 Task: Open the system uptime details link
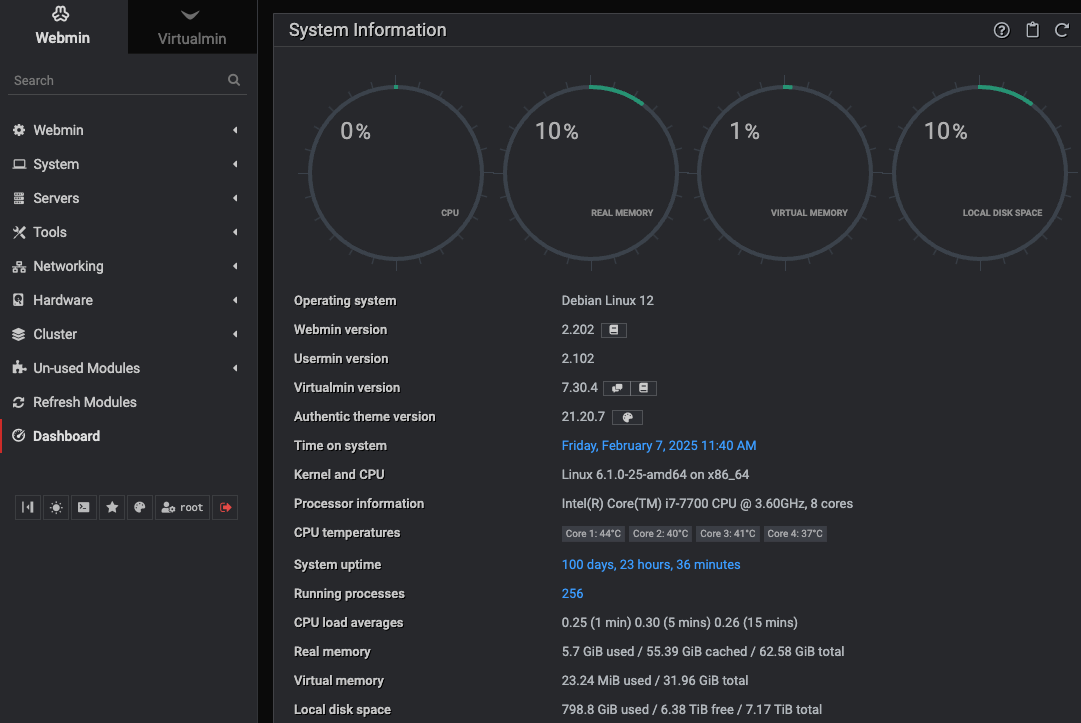[x=650, y=564]
